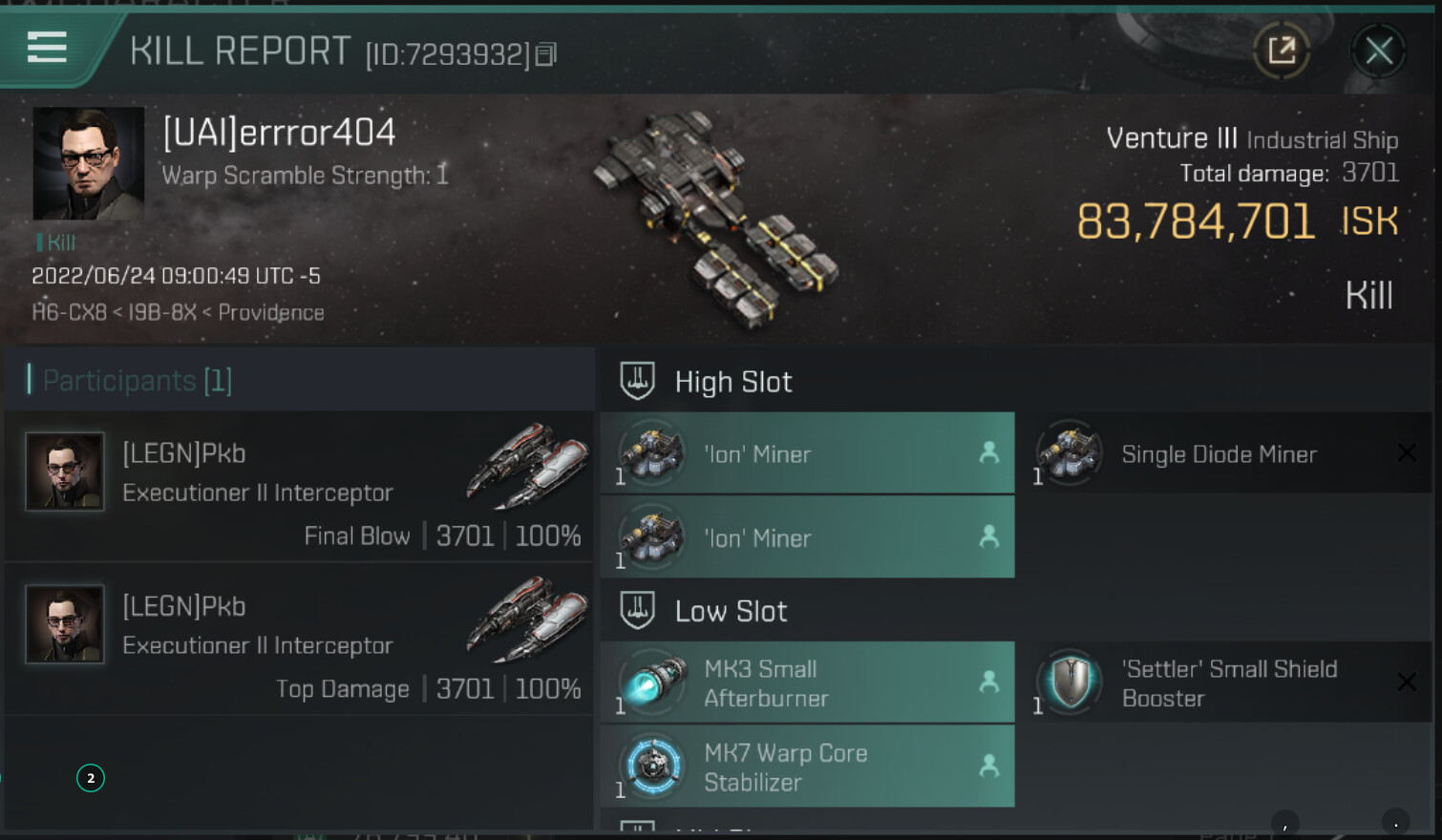Open the hamburger menu

(x=47, y=47)
